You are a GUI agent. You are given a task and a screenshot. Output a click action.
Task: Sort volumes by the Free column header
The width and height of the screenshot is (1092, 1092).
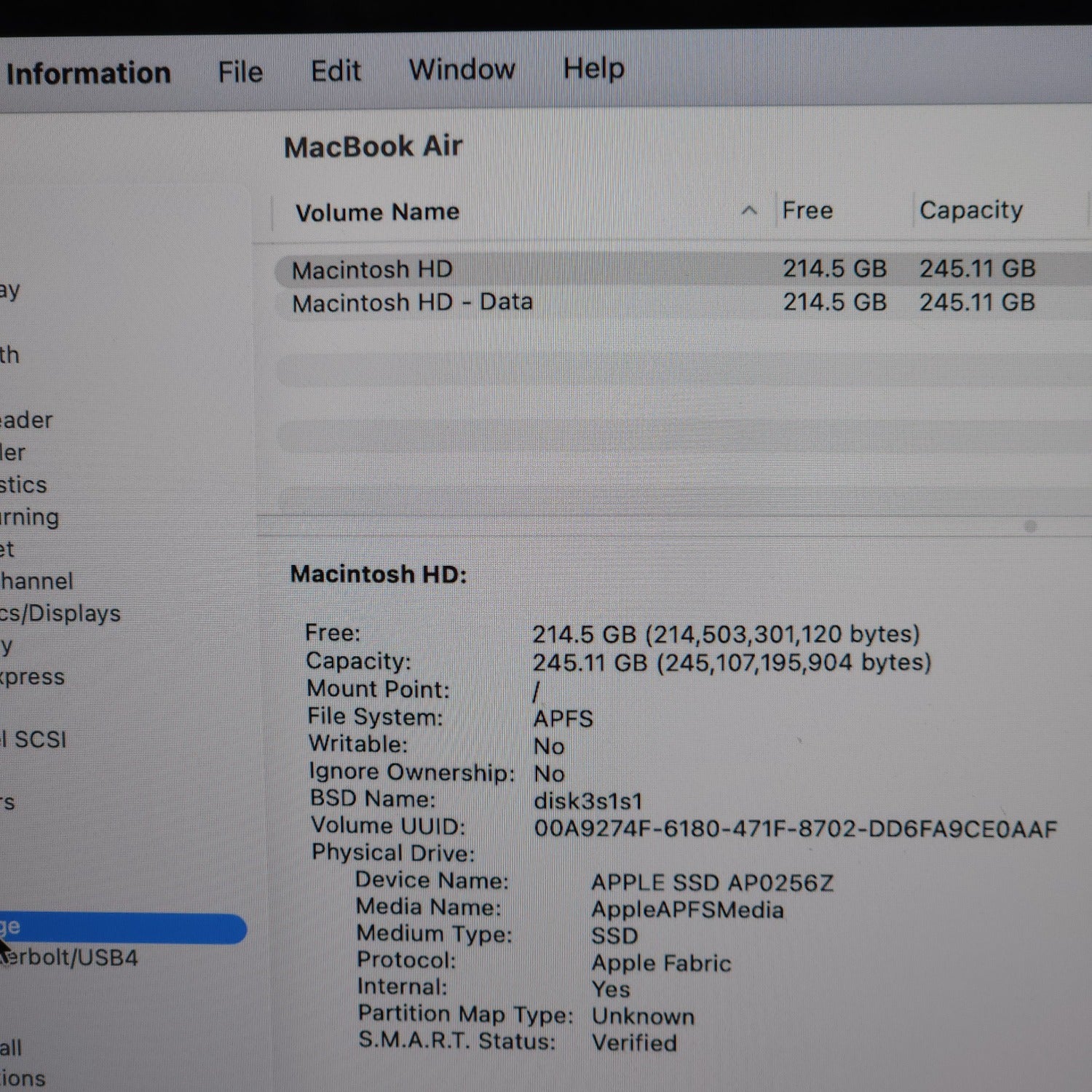tap(807, 210)
